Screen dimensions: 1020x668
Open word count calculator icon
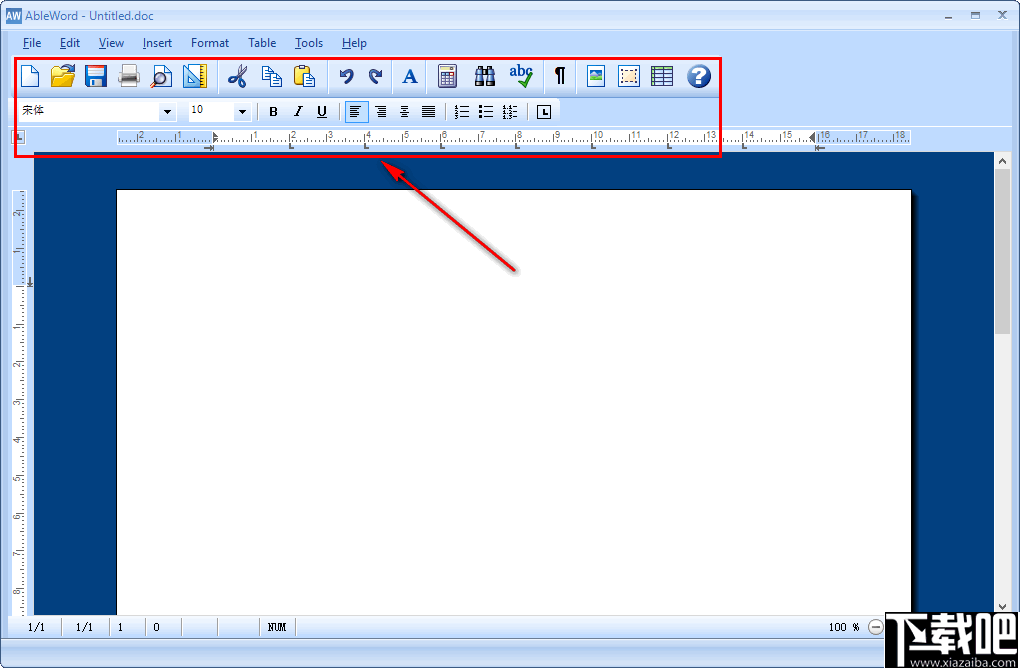(x=447, y=76)
